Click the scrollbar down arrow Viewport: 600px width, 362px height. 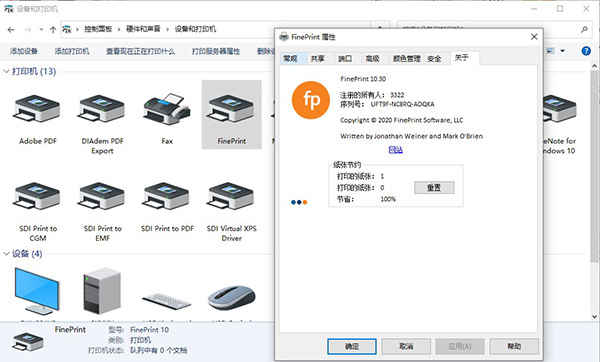tap(595, 317)
